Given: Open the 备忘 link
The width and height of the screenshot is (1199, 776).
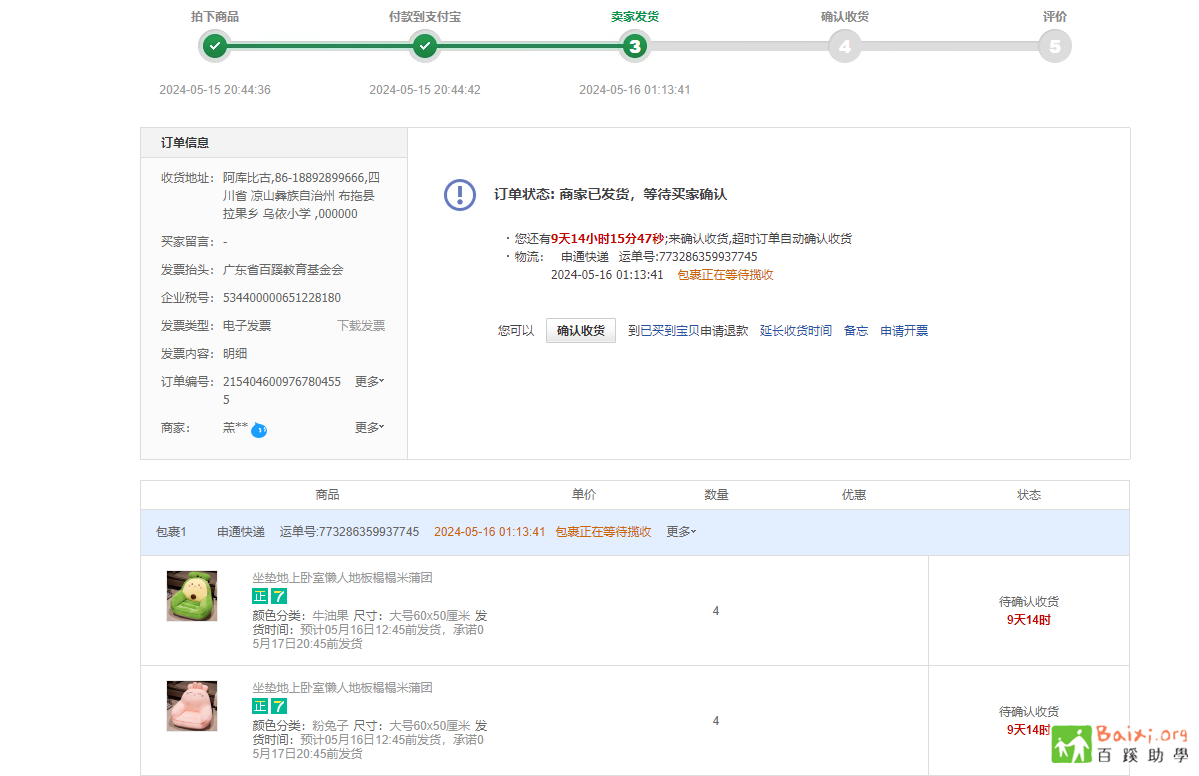Looking at the screenshot, I should pyautogui.click(x=856, y=331).
